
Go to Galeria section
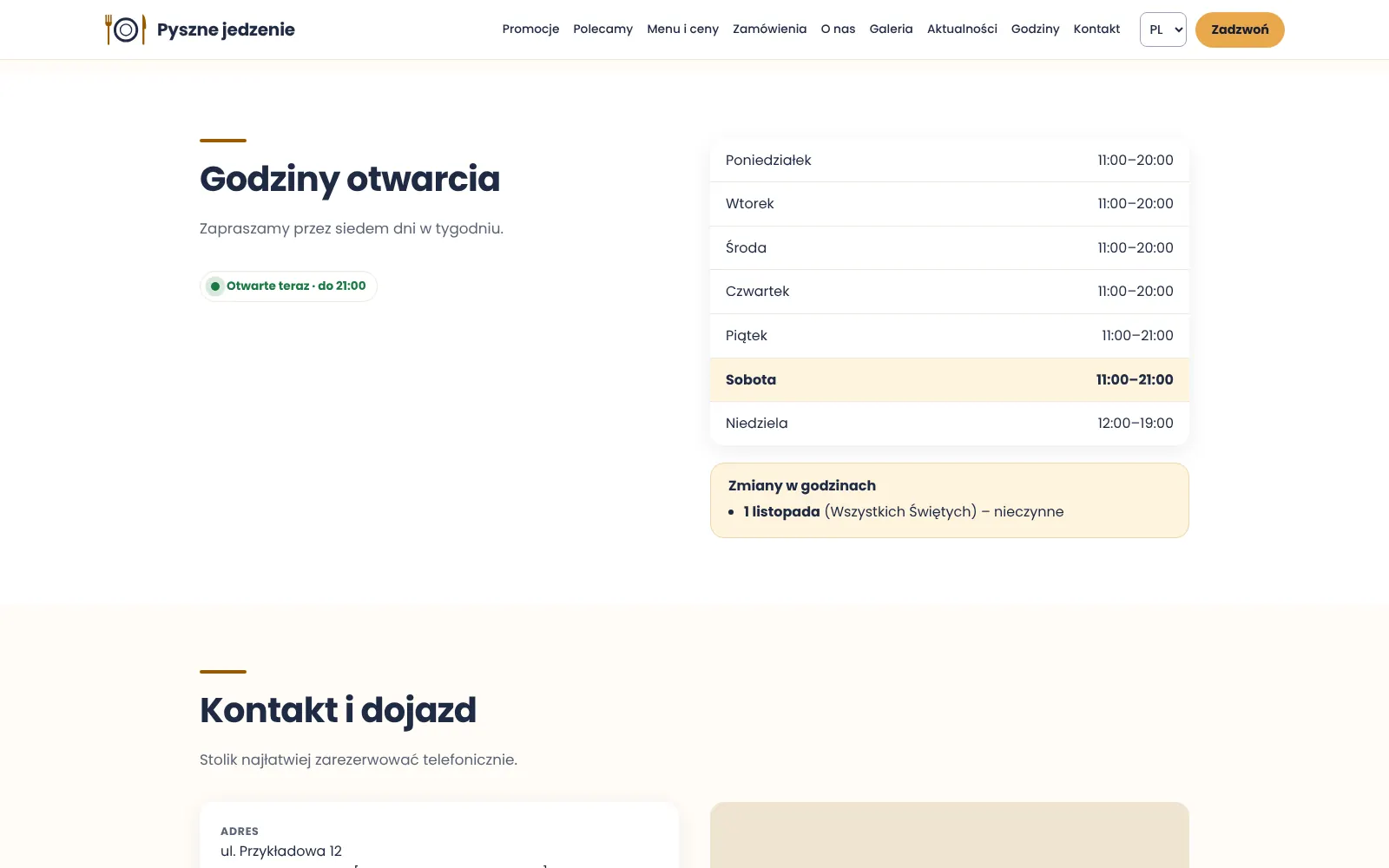tap(891, 30)
